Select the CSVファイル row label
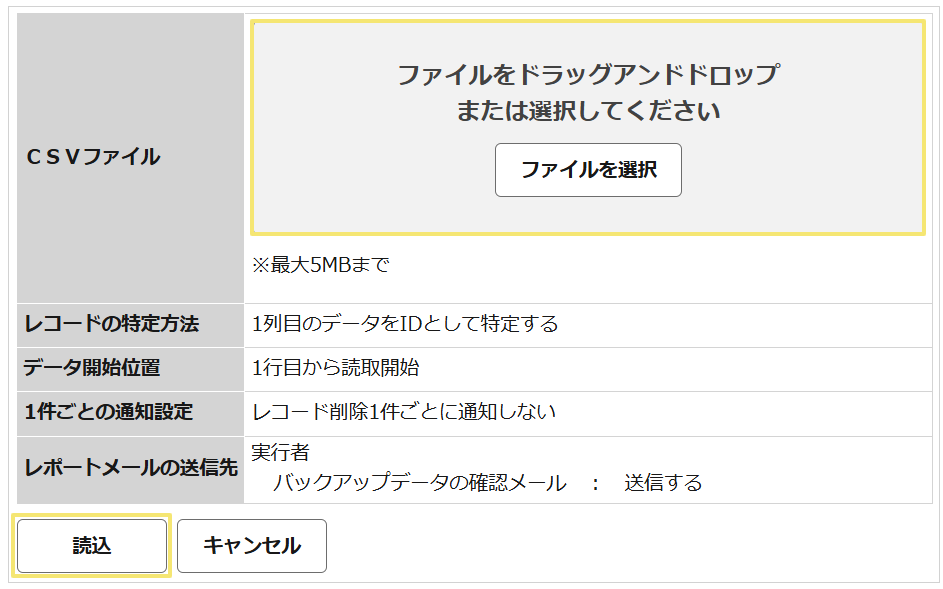 click(x=93, y=157)
